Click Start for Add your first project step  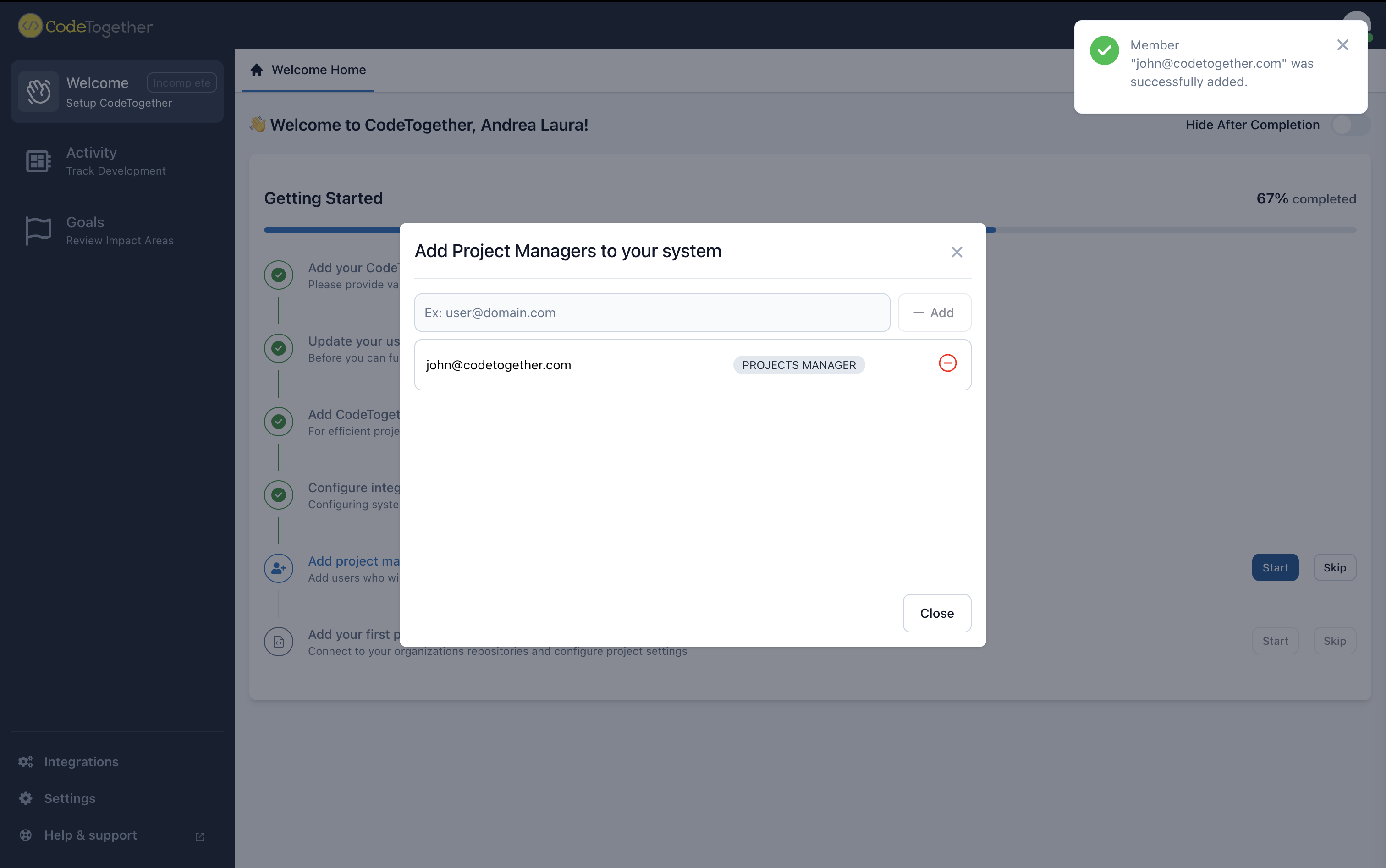point(1275,641)
